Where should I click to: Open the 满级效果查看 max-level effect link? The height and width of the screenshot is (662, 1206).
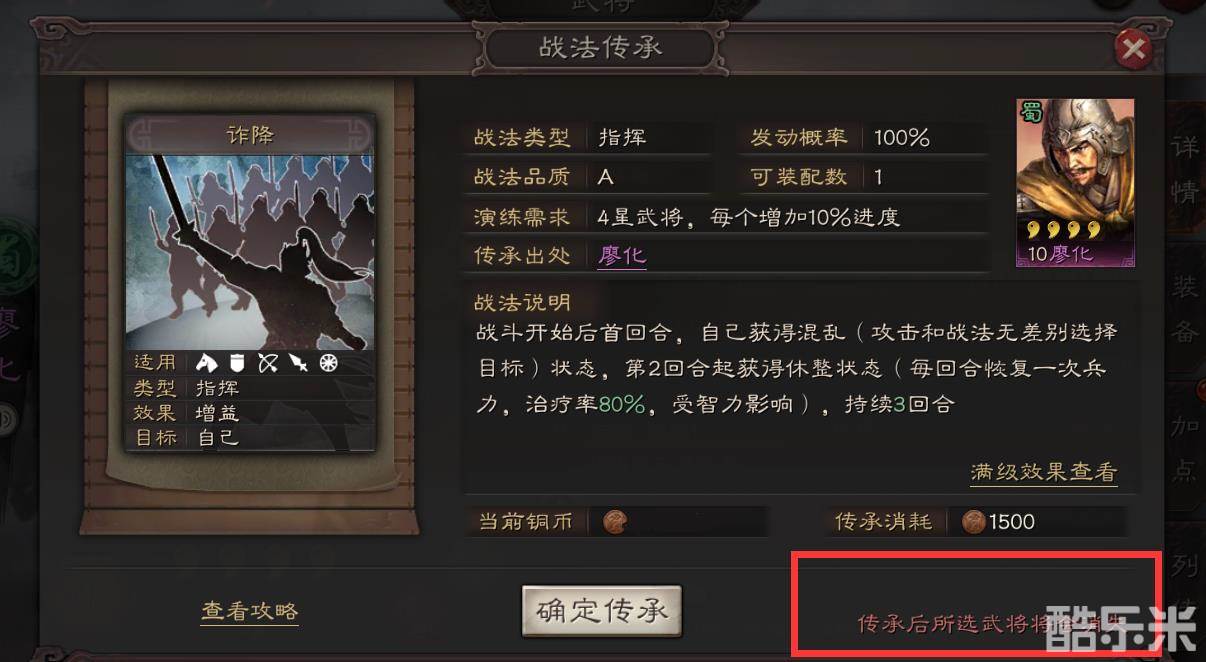point(1043,472)
